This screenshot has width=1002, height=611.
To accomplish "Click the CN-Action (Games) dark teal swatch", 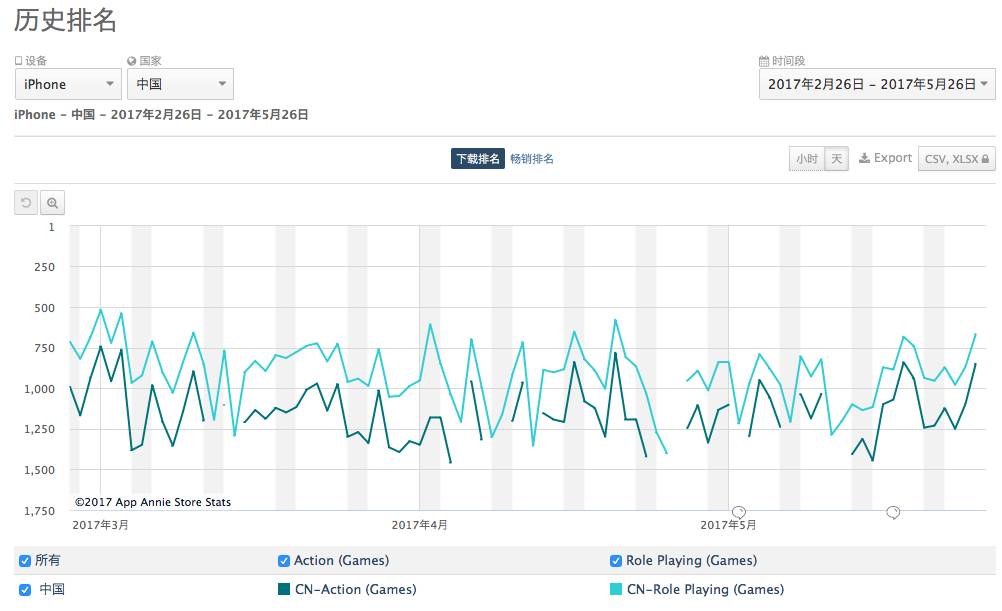I will (283, 589).
